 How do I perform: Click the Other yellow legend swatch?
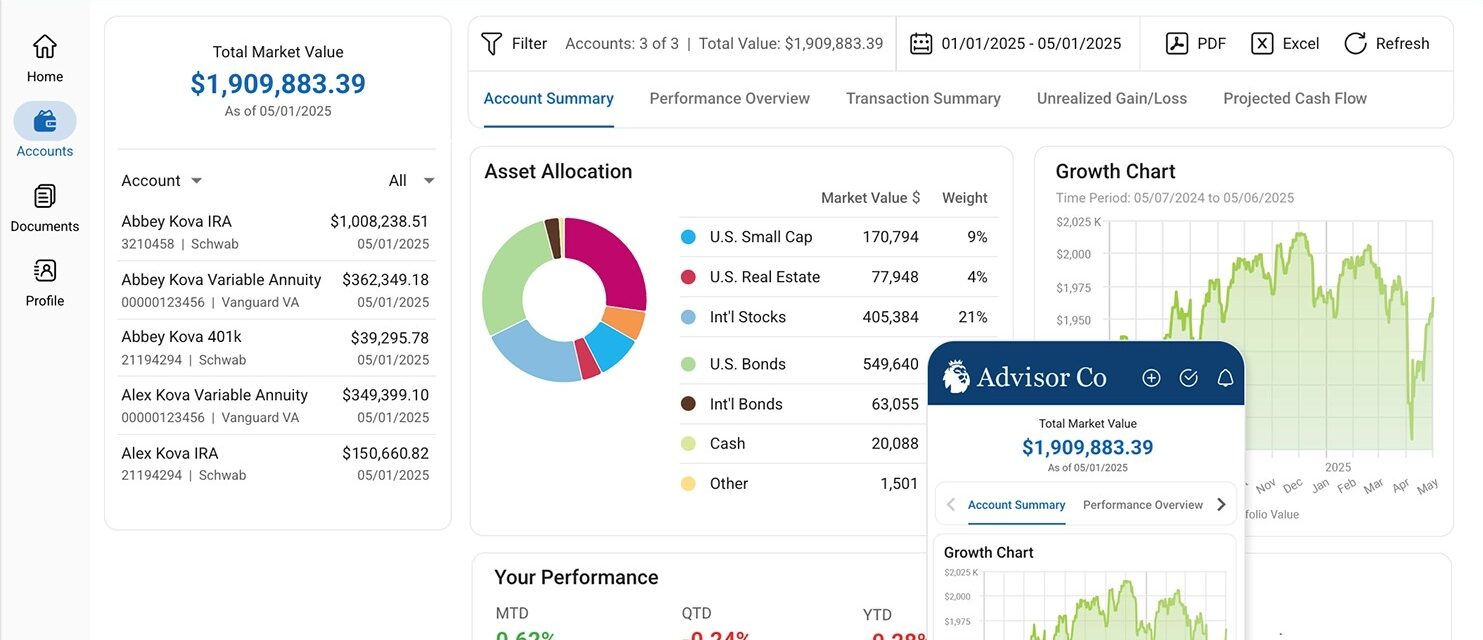pyautogui.click(x=688, y=483)
